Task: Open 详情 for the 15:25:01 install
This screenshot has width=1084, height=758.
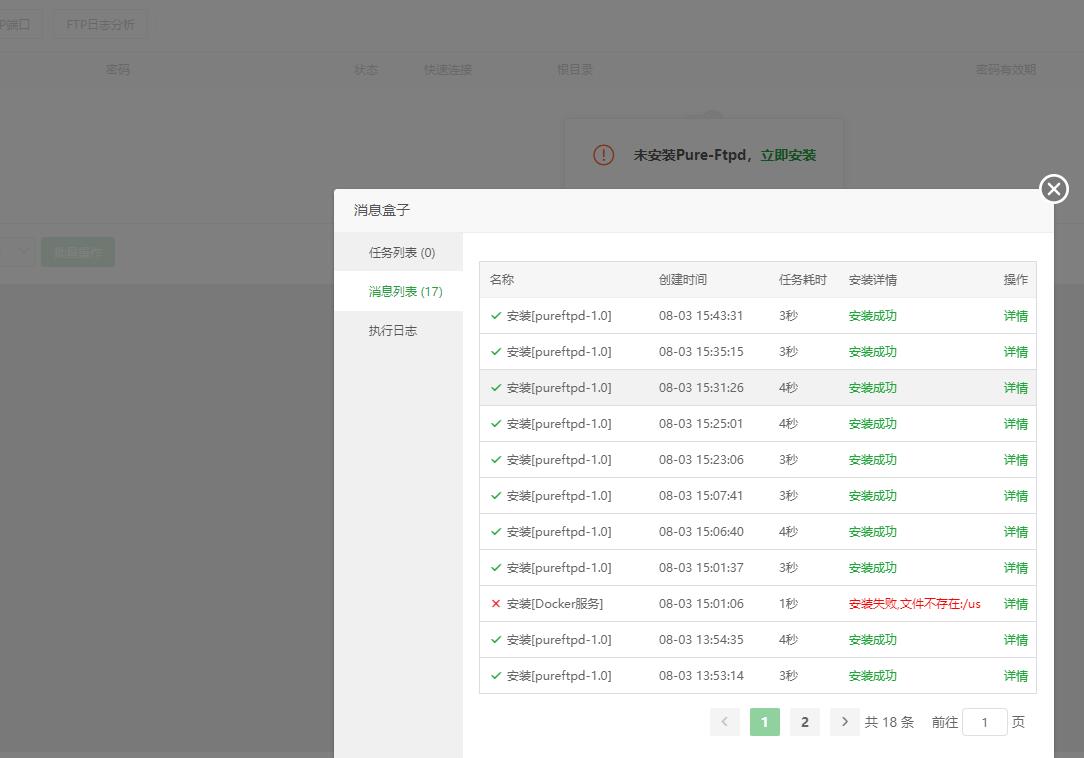Action: (x=1016, y=424)
